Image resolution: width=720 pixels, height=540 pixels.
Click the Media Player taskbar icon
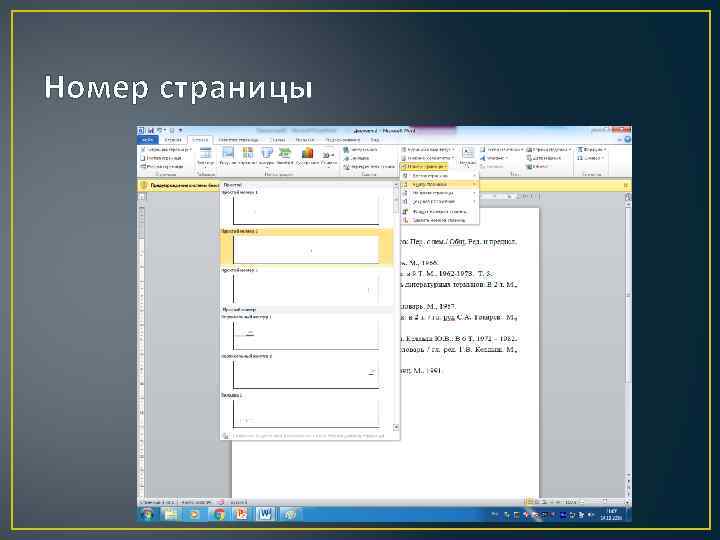(x=194, y=514)
